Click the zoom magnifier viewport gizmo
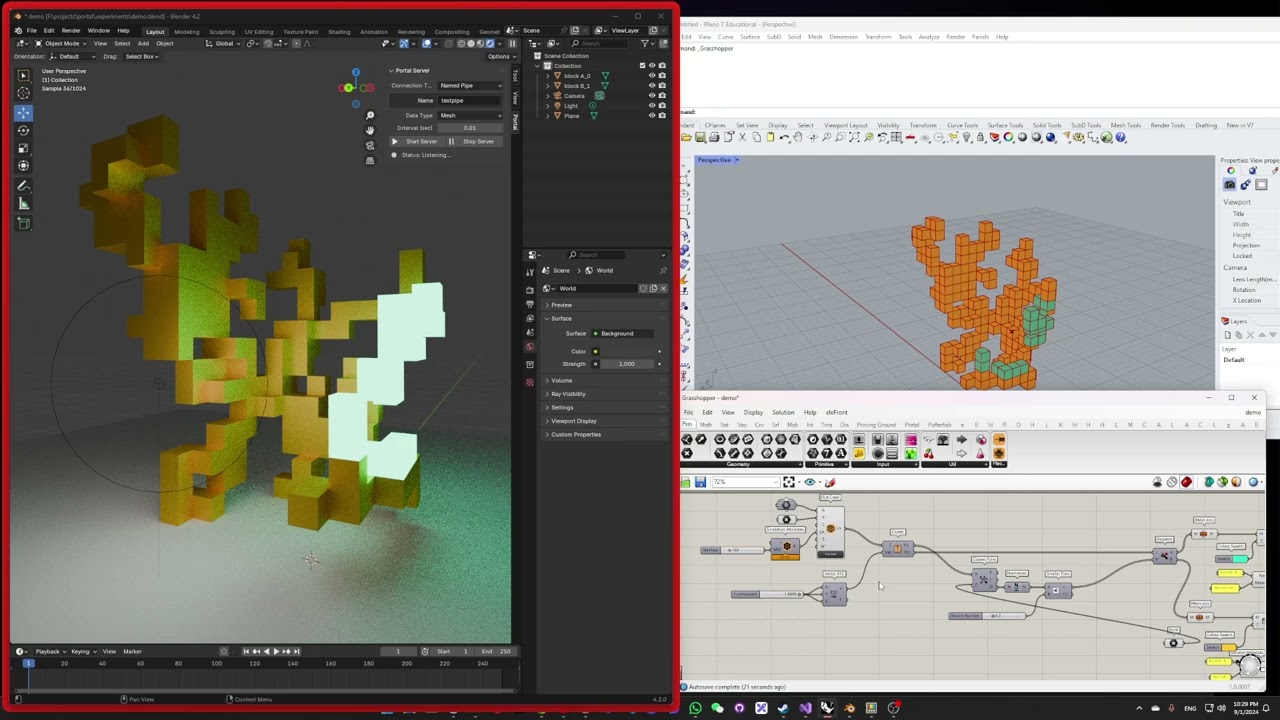1280x720 pixels. click(370, 115)
